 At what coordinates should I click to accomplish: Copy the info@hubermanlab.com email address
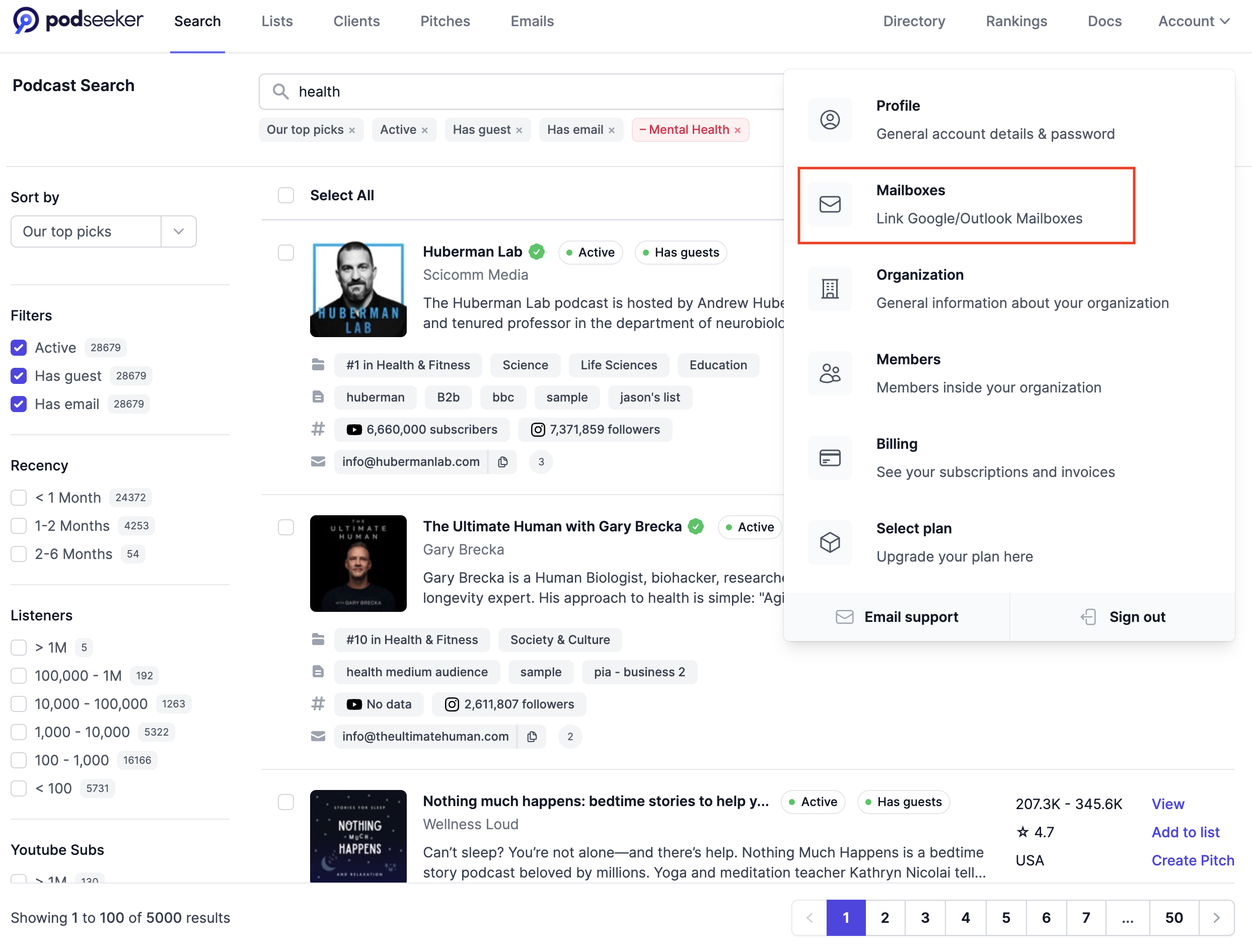click(503, 462)
